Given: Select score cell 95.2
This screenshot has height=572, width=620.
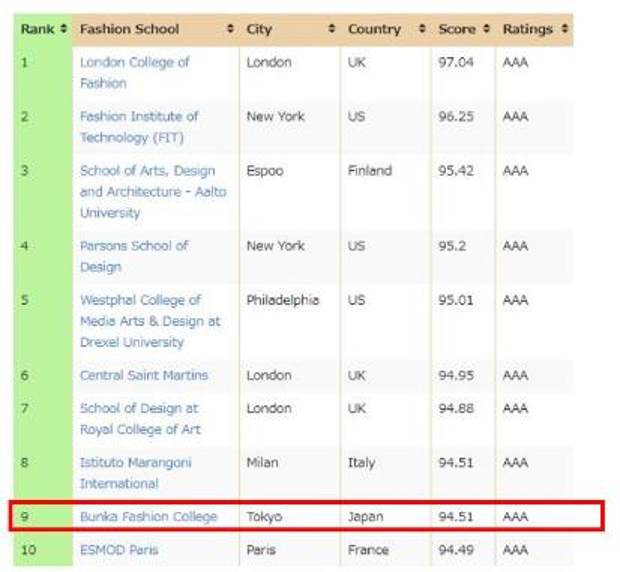Looking at the screenshot, I should 452,246.
